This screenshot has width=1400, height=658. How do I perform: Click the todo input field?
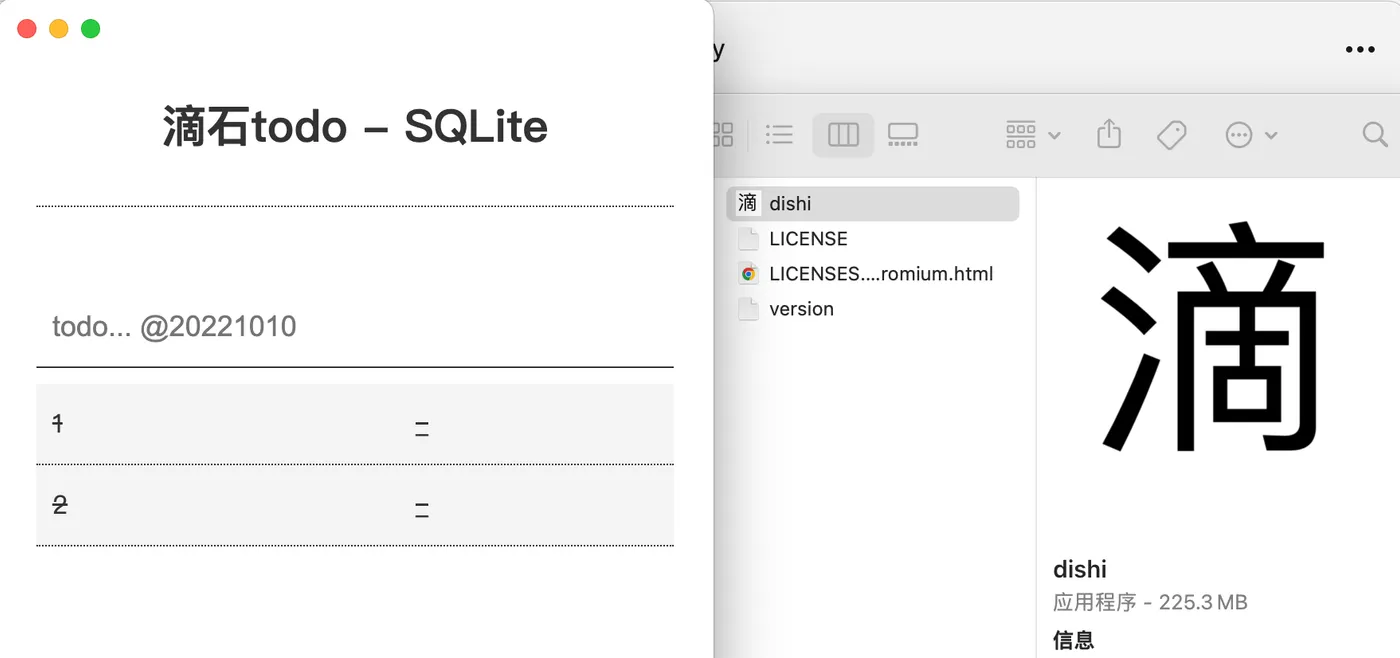(x=354, y=327)
